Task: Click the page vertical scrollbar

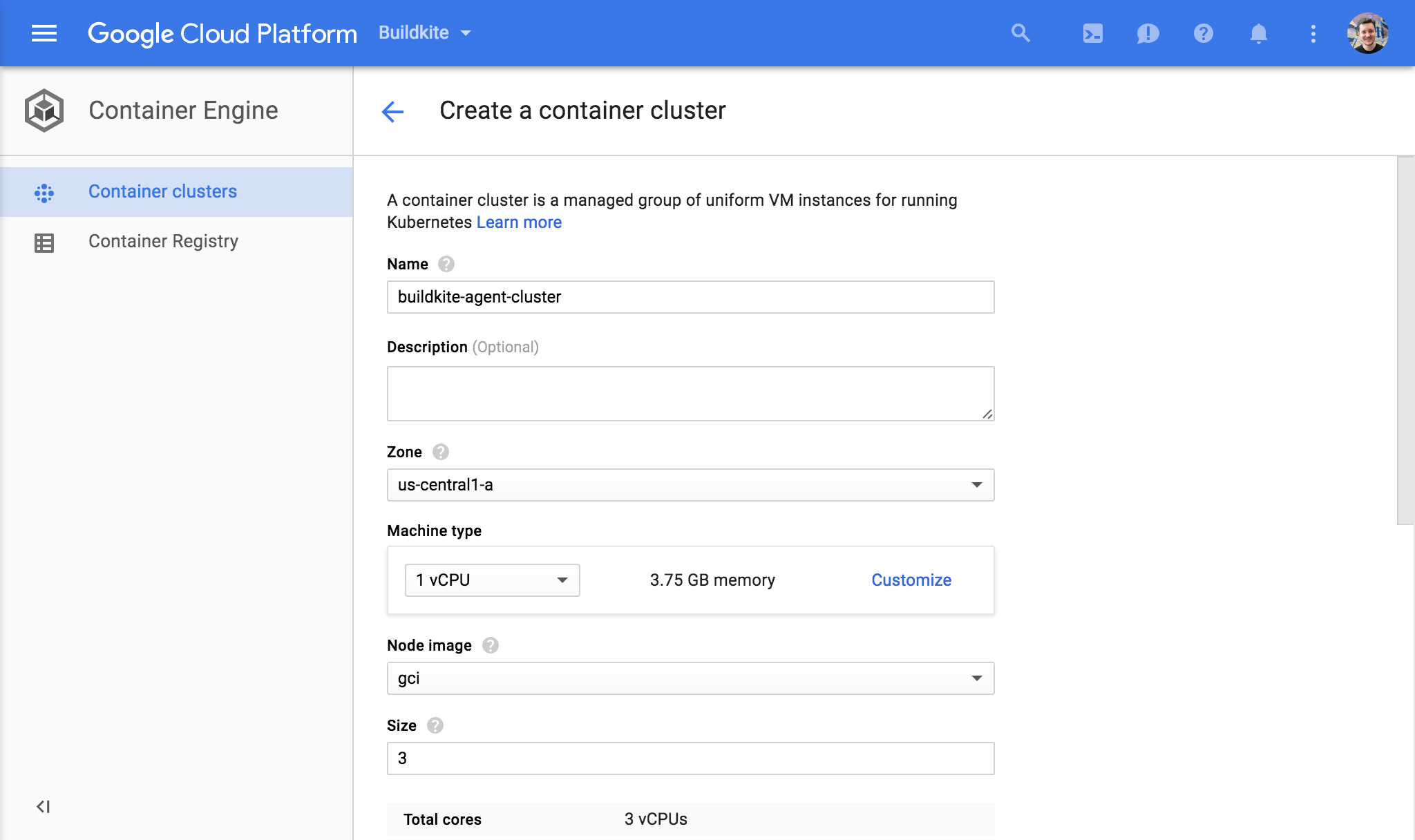Action: (x=1405, y=340)
